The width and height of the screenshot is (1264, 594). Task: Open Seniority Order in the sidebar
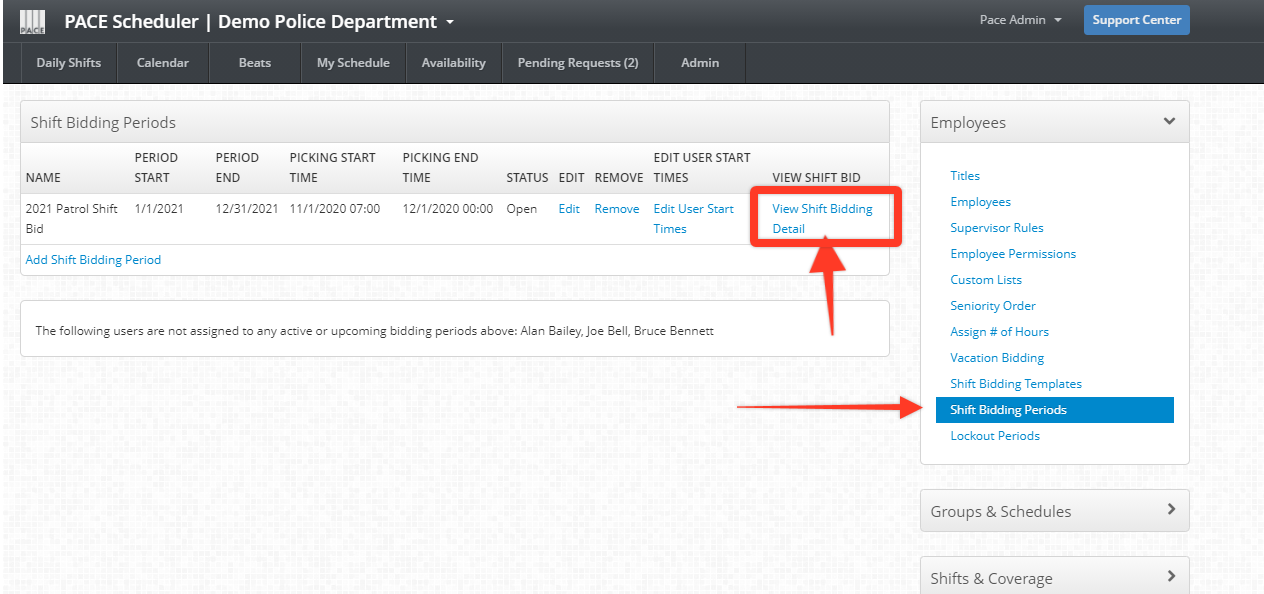click(x=992, y=305)
